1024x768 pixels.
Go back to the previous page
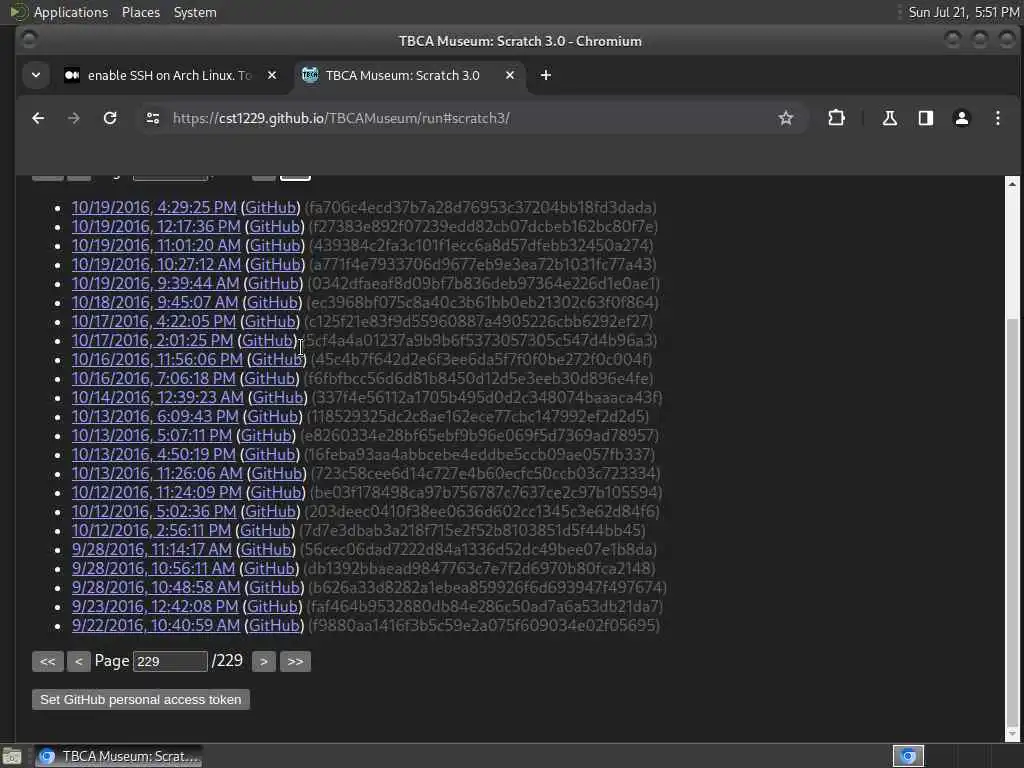pyautogui.click(x=38, y=118)
